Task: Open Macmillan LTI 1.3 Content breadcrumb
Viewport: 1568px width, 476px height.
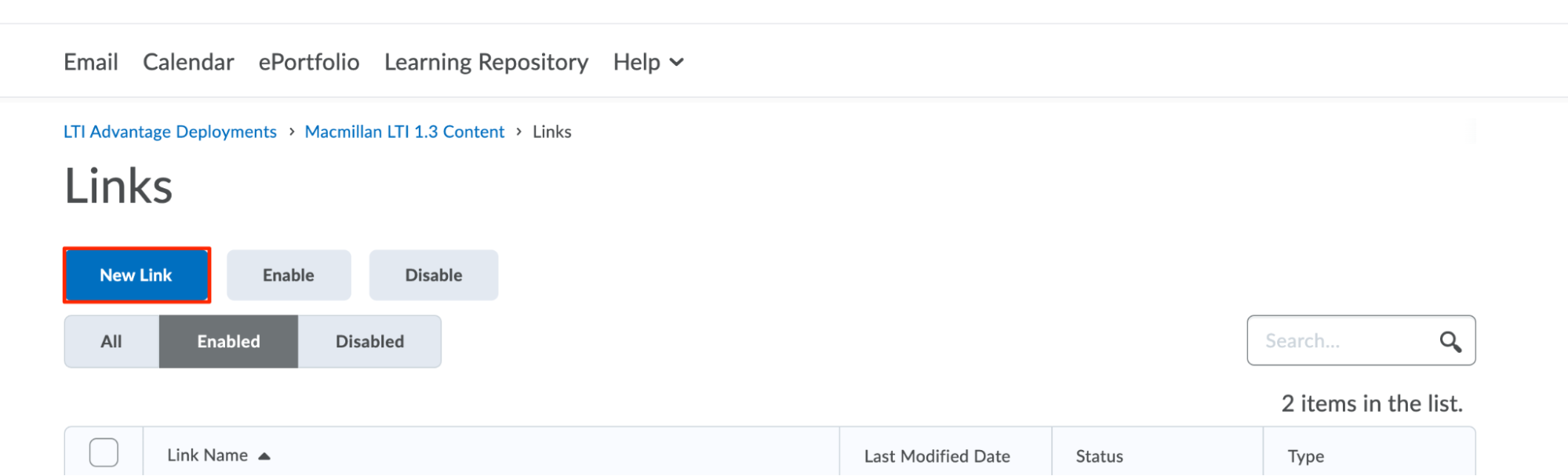Action: (405, 132)
